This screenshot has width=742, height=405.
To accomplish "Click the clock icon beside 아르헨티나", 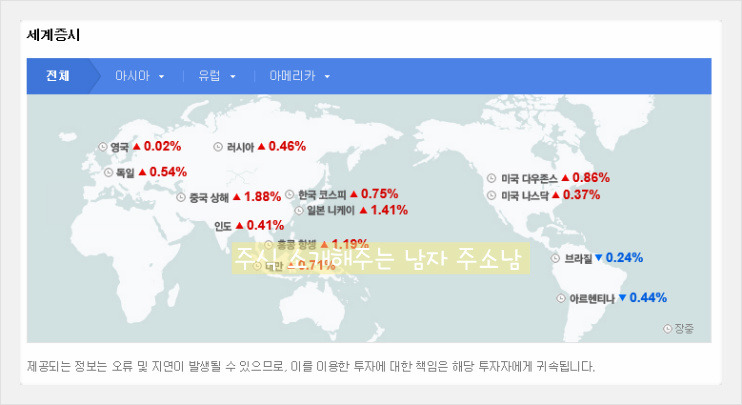I will [562, 298].
